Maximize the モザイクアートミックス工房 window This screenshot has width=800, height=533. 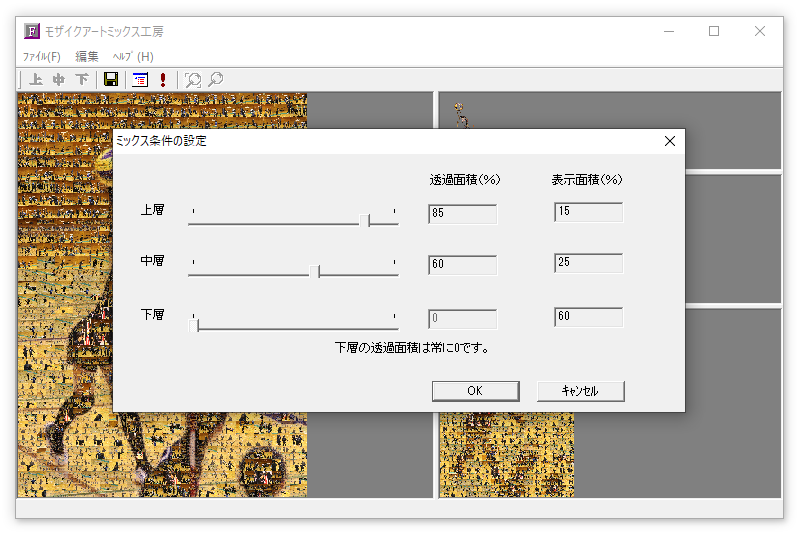714,31
